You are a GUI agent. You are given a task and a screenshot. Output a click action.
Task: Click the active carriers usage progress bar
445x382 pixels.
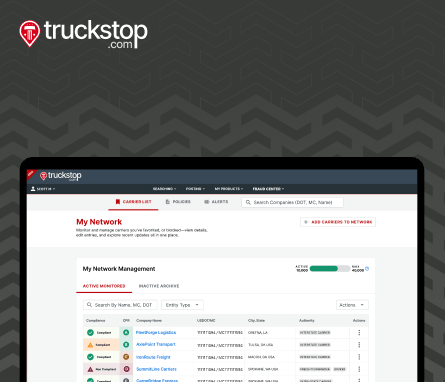(x=330, y=269)
